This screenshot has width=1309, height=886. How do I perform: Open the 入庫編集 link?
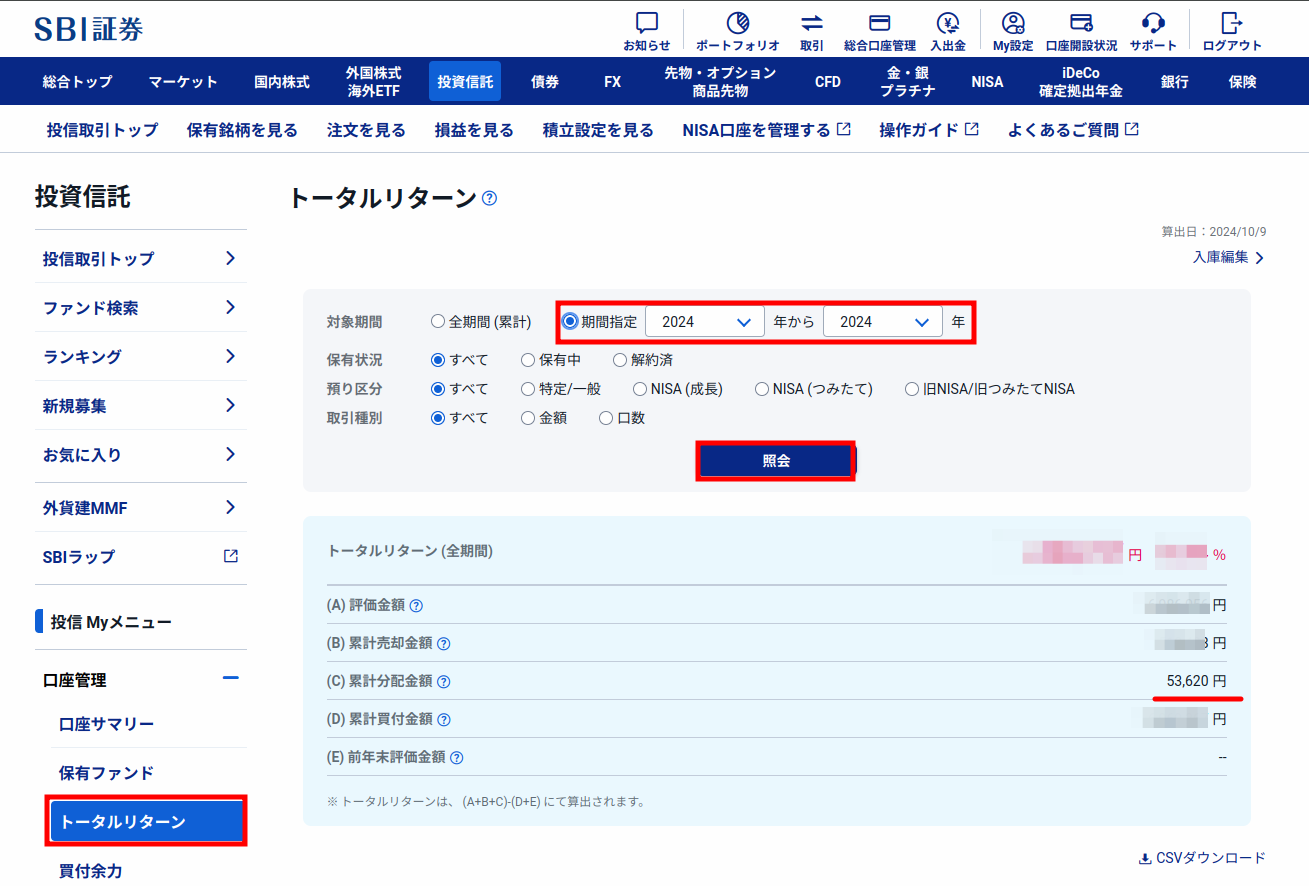point(1228,257)
